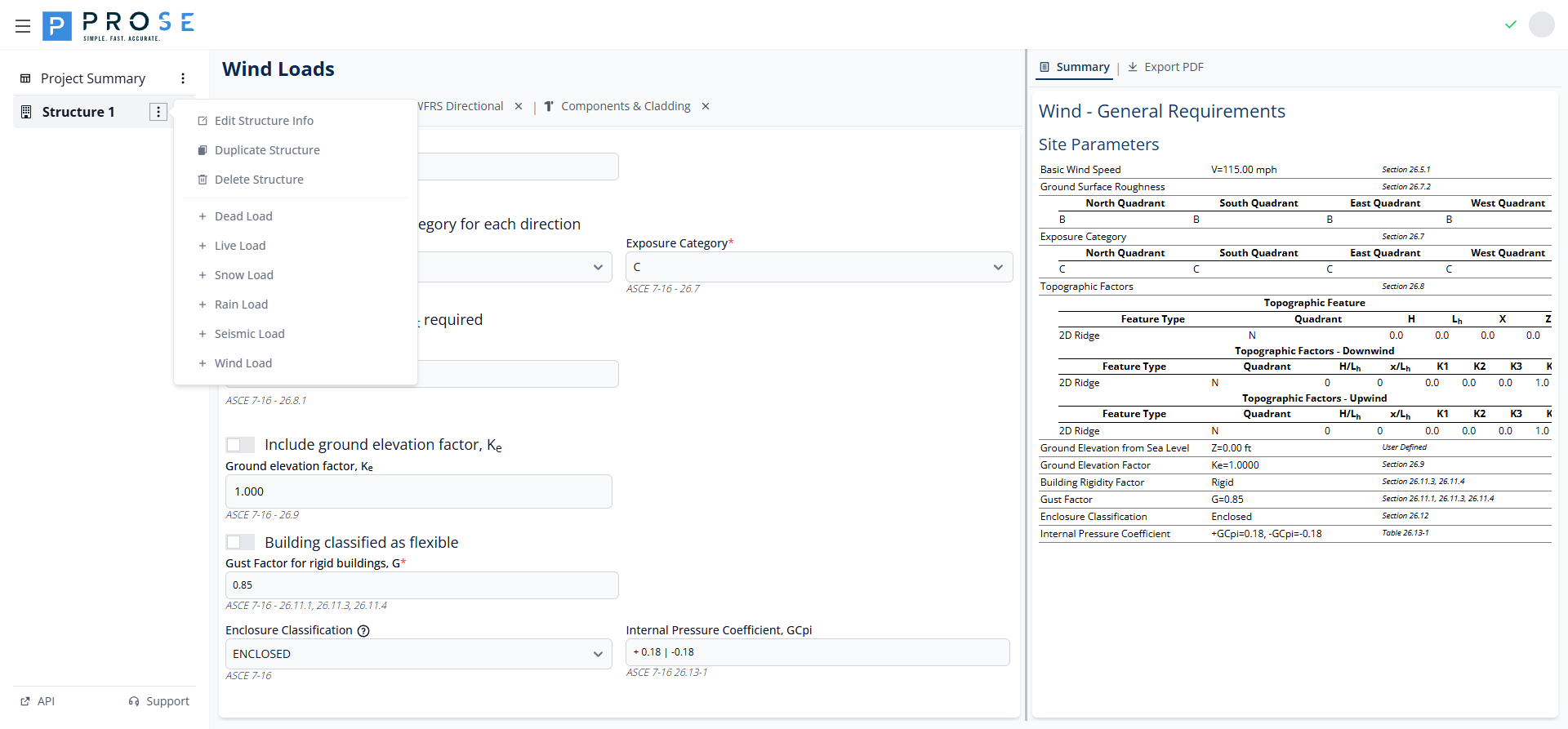Image resolution: width=1568 pixels, height=729 pixels.
Task: Open Project Summary options kebab menu
Action: [183, 78]
